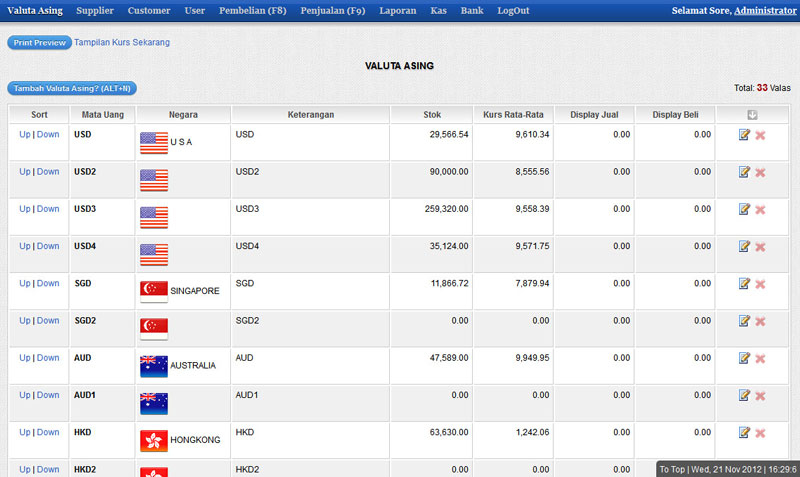The width and height of the screenshot is (800, 477).
Task: Click the delete icon for USD2 row
Action: (760, 173)
